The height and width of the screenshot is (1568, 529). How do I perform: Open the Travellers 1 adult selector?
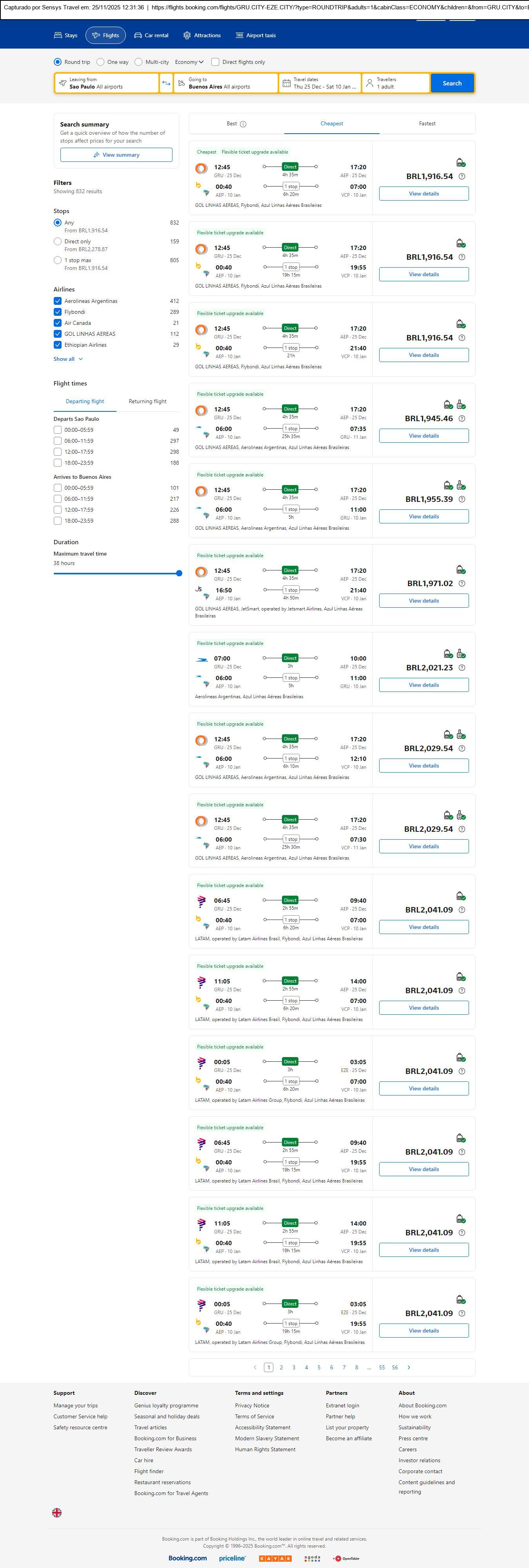[396, 83]
